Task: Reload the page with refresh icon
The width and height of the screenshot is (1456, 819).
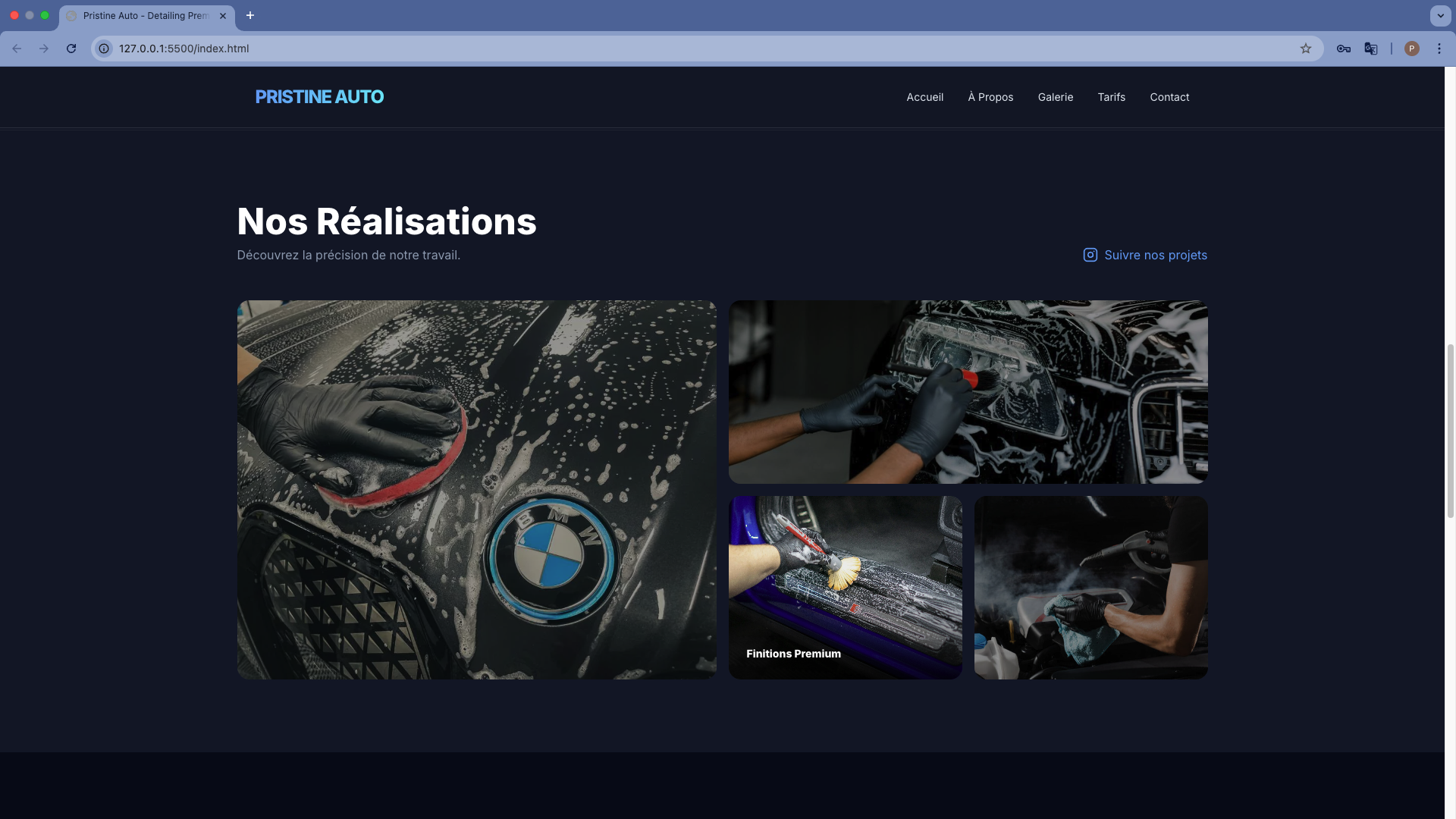Action: tap(71, 49)
